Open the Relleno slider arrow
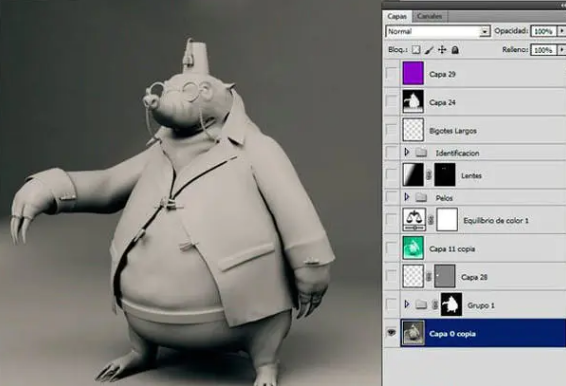 (562, 50)
